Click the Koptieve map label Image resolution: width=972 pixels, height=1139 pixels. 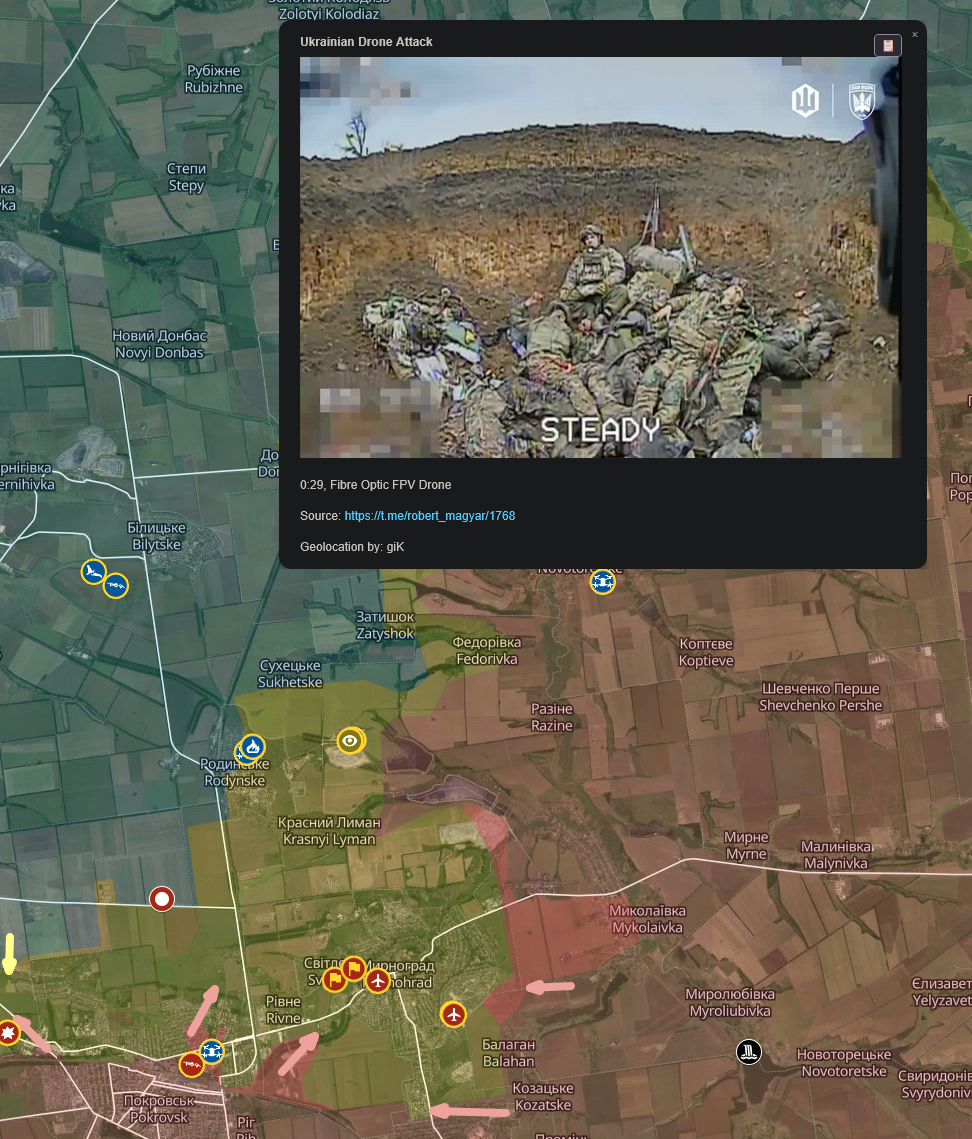[x=706, y=652]
